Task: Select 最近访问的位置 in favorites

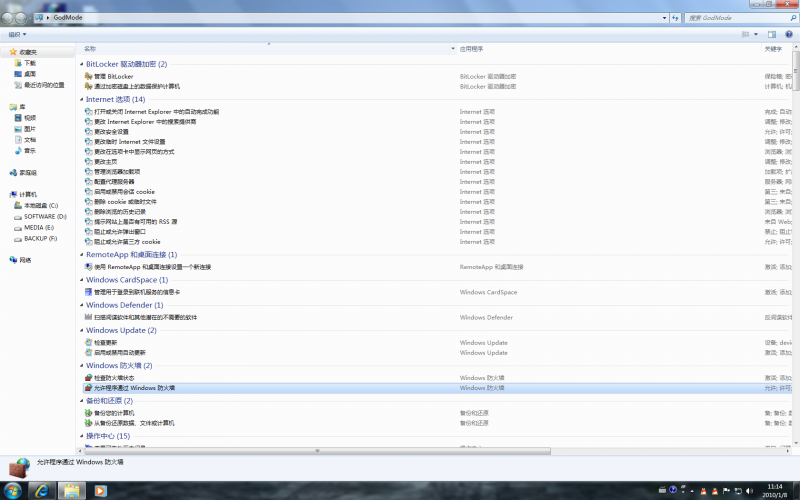Action: pyautogui.click(x=39, y=85)
